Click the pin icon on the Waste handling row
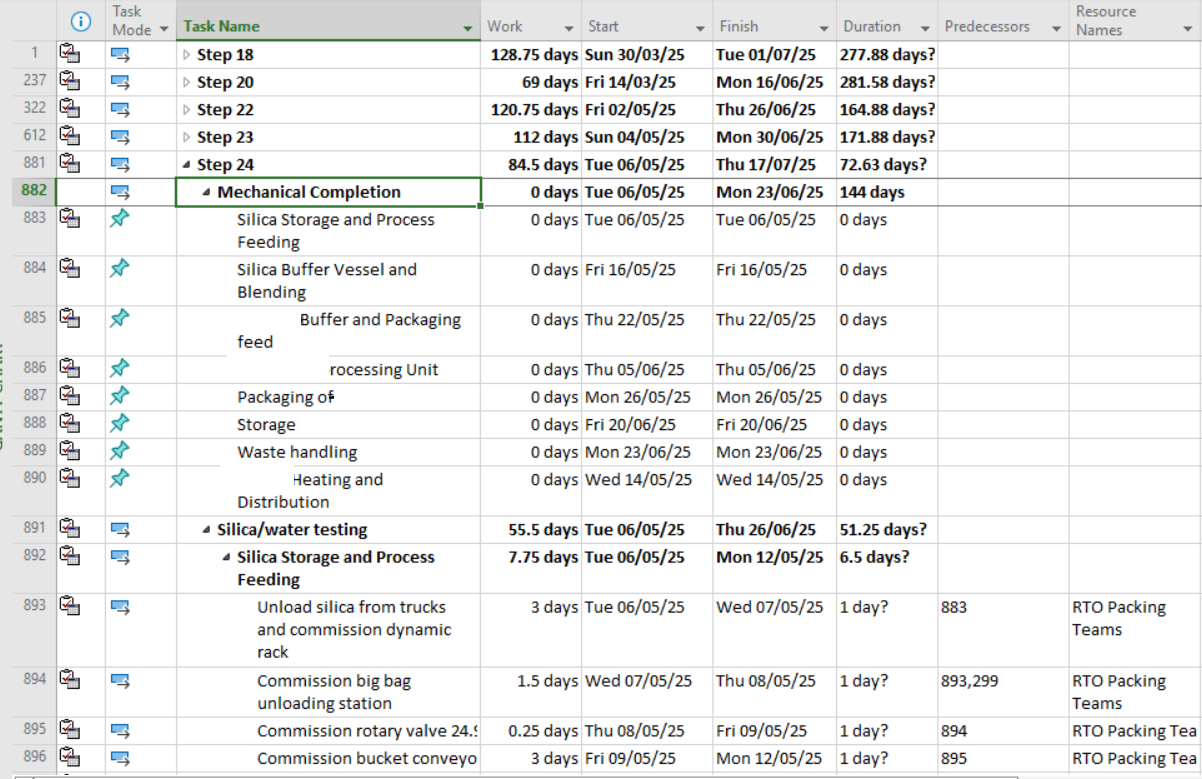This screenshot has width=1202, height=779. tap(119, 451)
